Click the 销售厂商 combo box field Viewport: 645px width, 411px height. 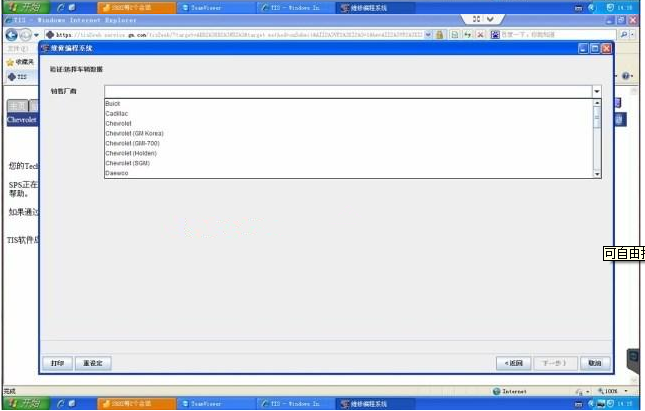(x=348, y=91)
